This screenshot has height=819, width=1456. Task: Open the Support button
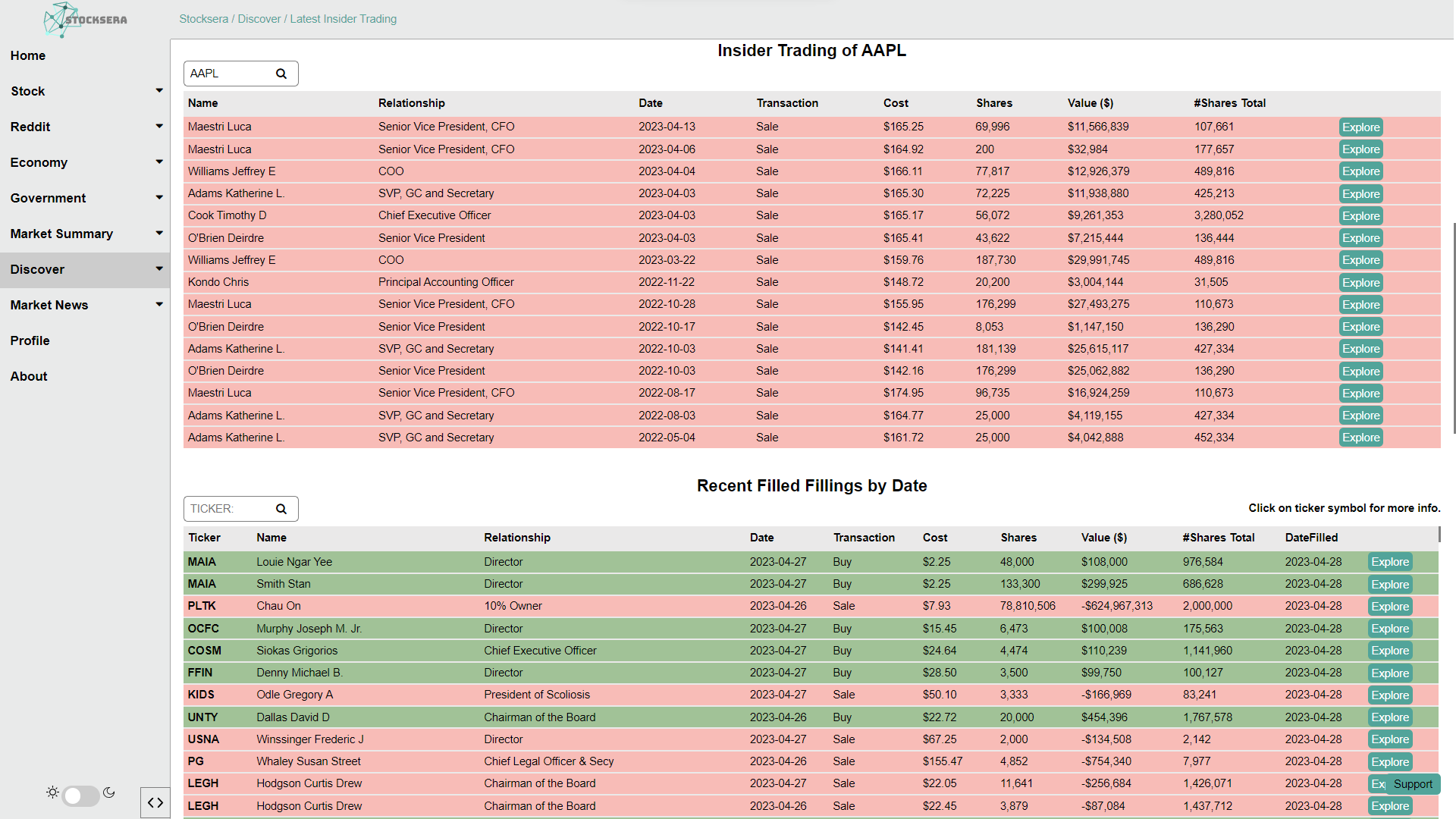1413,784
